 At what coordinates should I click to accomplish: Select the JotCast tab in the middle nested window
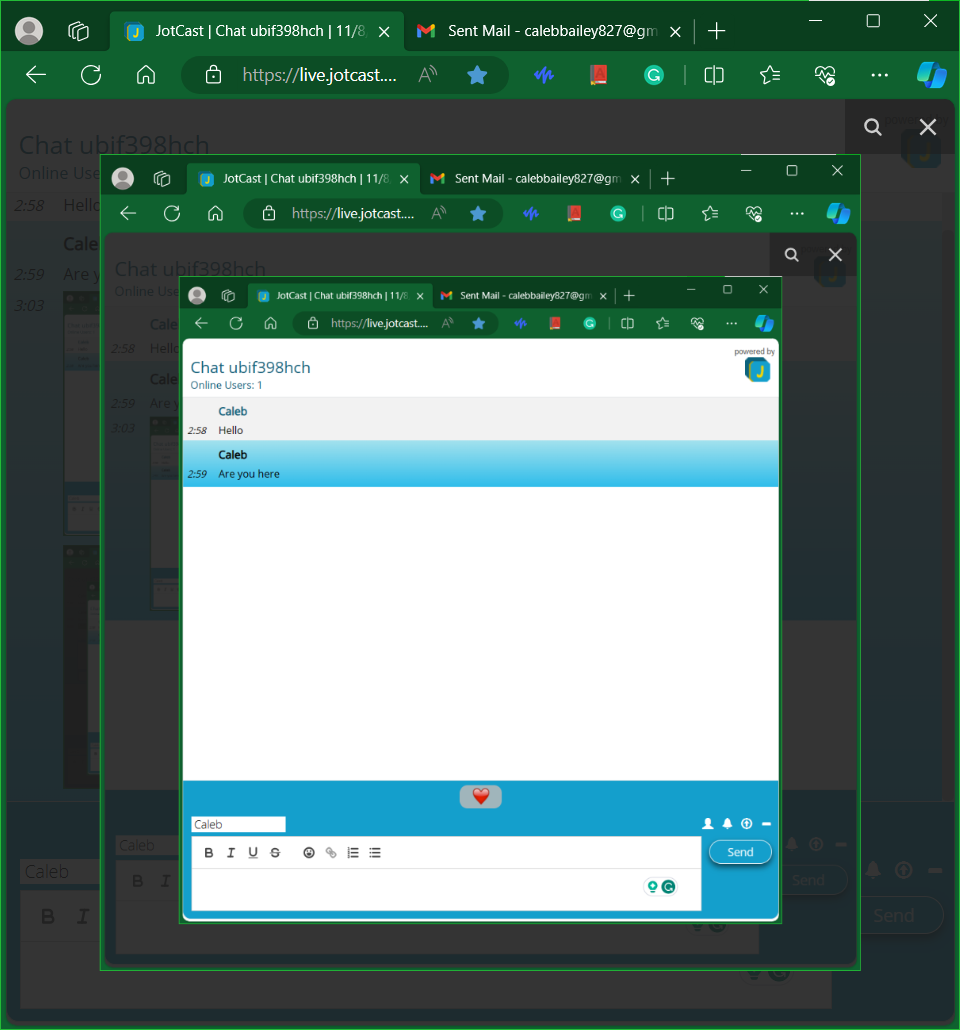(303, 179)
